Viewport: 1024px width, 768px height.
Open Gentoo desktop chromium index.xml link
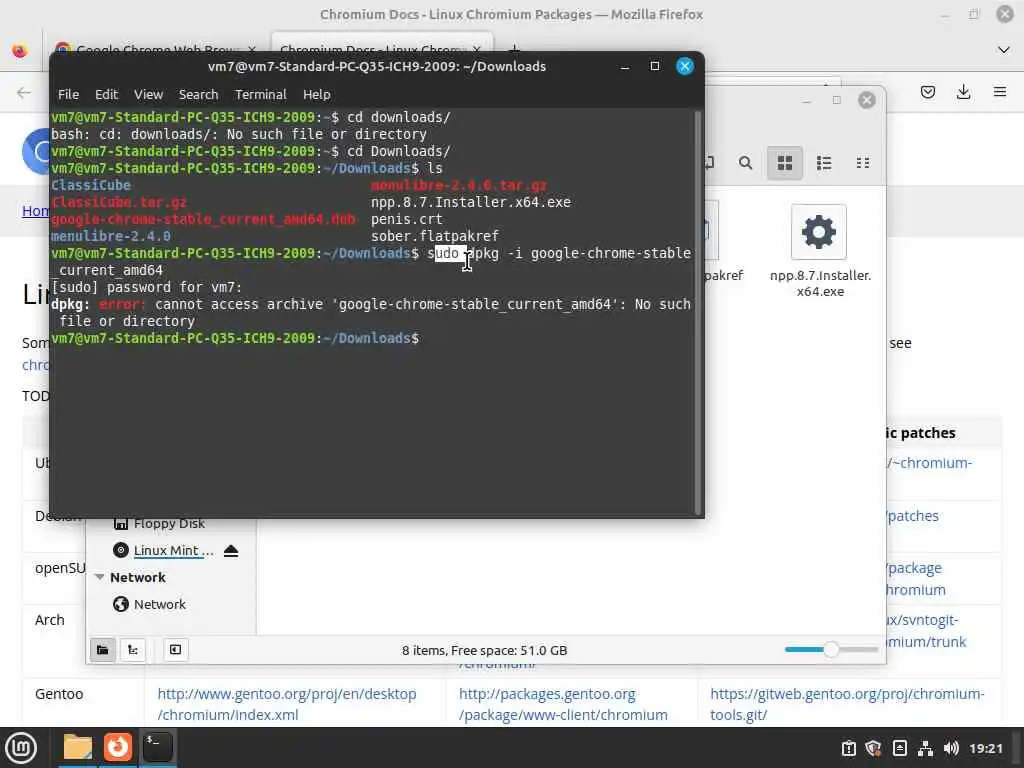click(287, 704)
